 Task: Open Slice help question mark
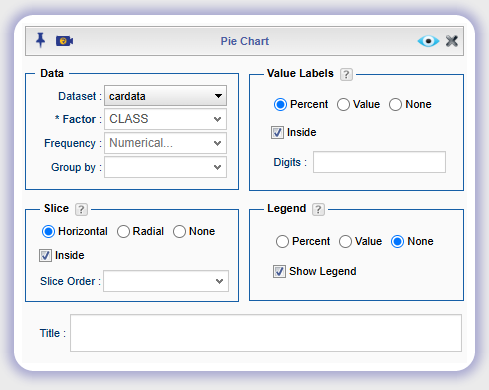[x=81, y=210]
